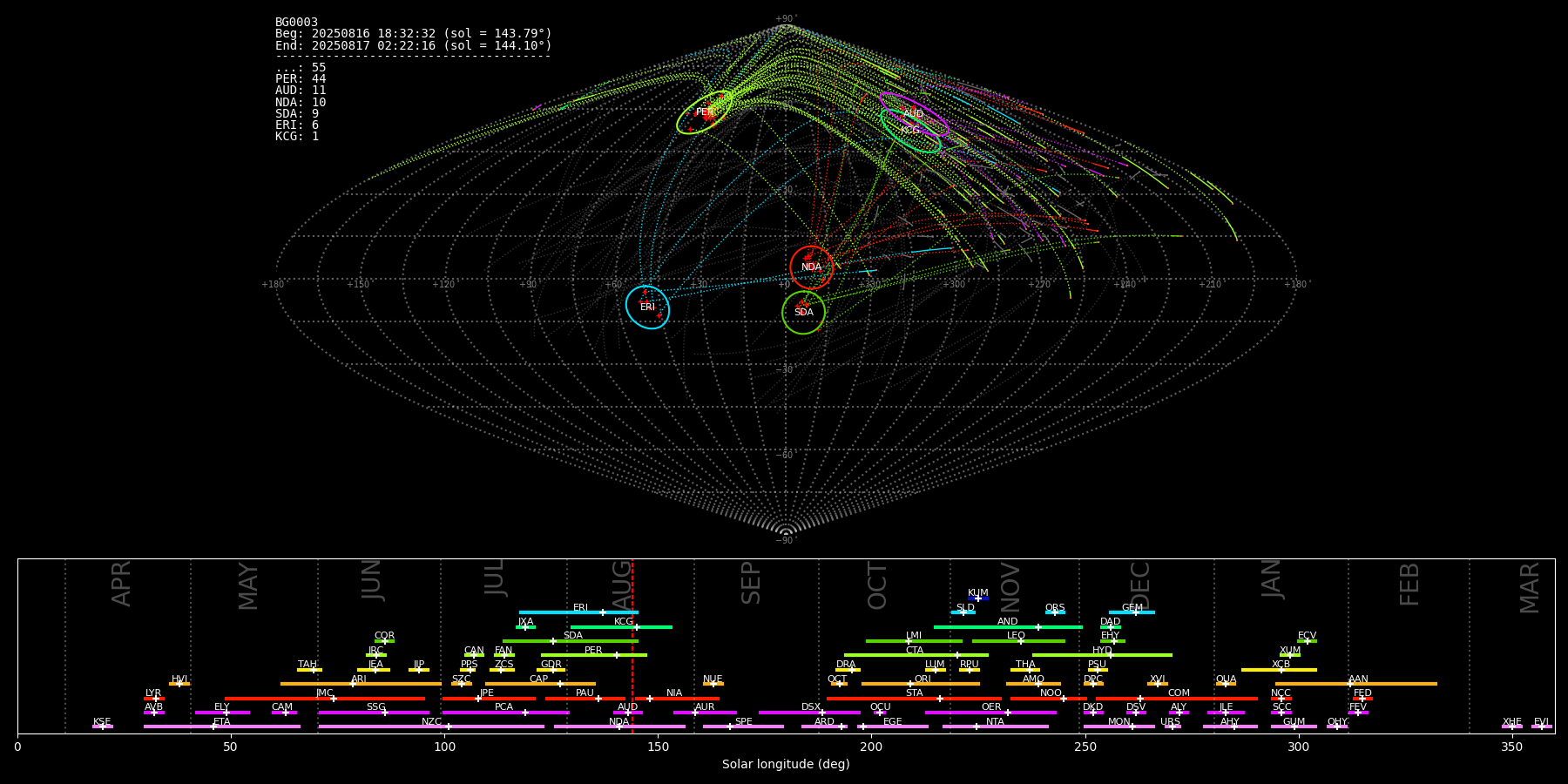Click the red dashed current solar longitude marker
This screenshot has height=784, width=1568.
632,645
